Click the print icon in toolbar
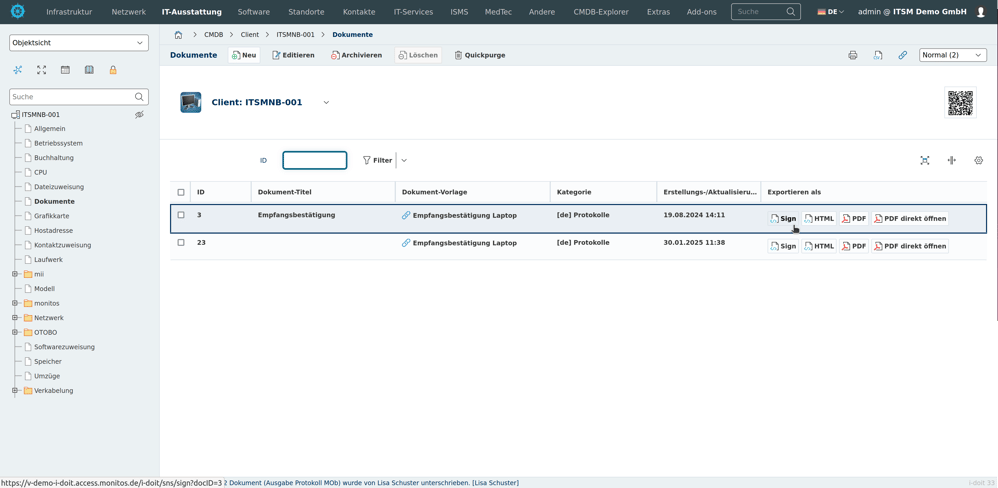 (x=853, y=55)
